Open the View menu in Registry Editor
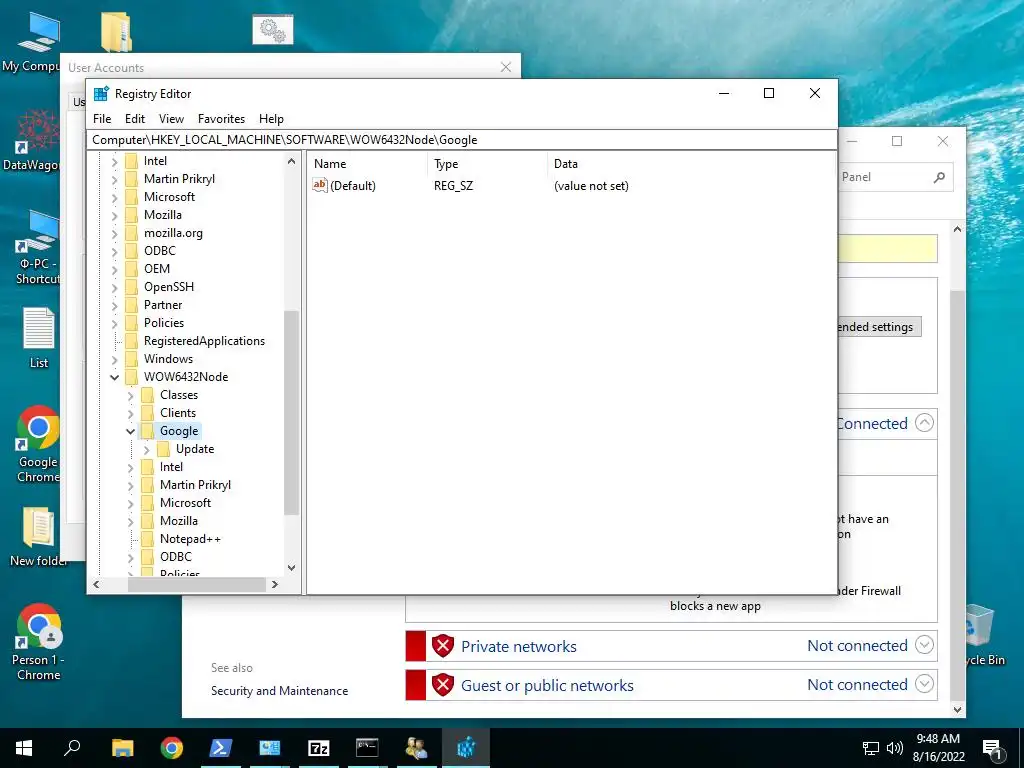1024x768 pixels. [x=171, y=119]
